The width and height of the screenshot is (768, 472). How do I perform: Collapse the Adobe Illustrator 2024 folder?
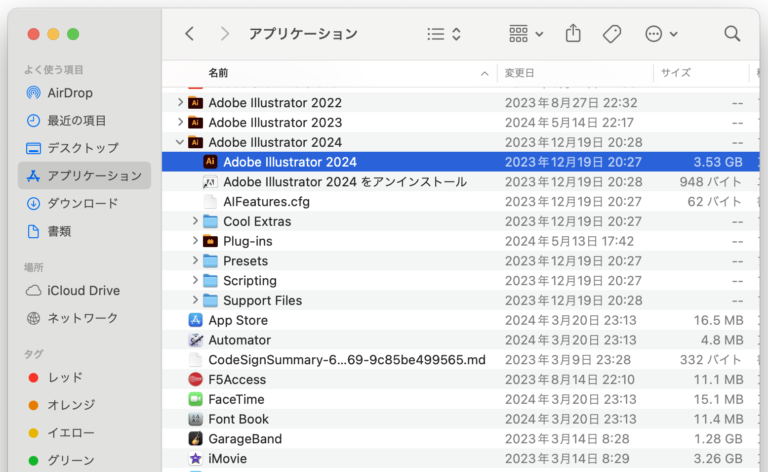point(180,142)
